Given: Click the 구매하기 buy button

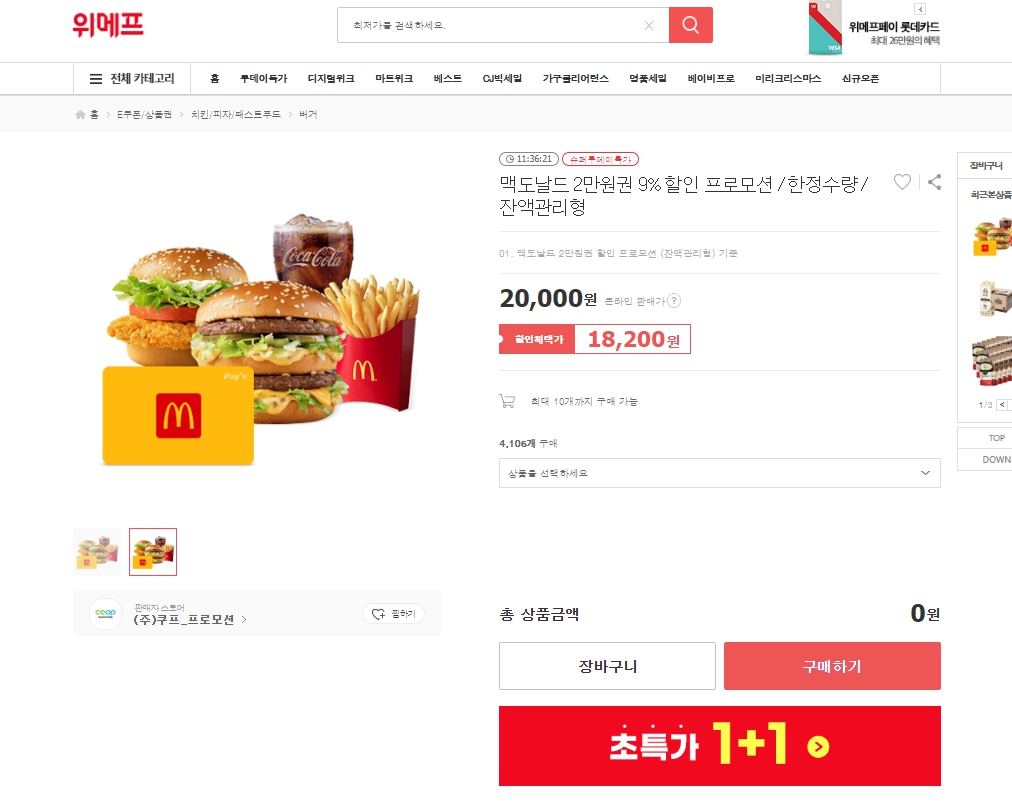Looking at the screenshot, I should click(832, 666).
